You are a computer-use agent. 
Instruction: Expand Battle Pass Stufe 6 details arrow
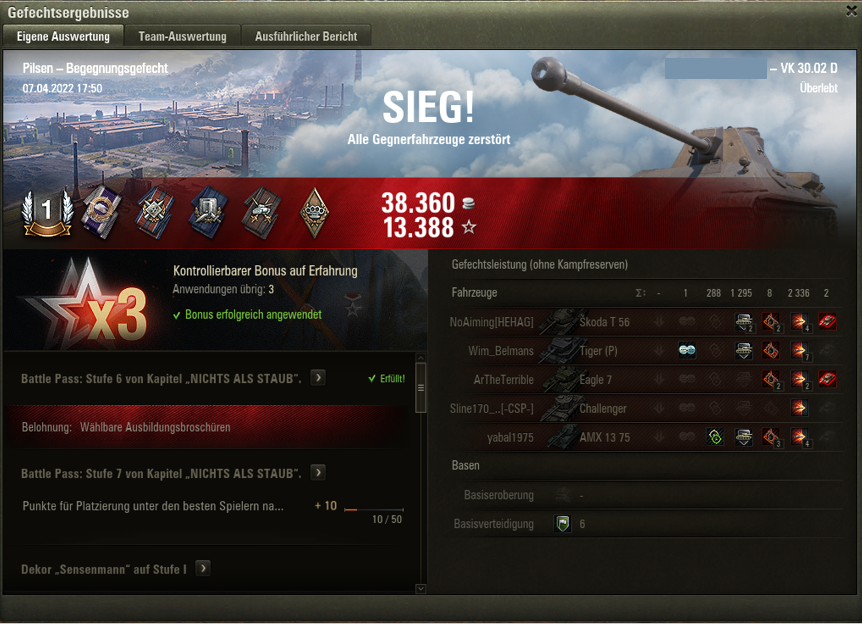318,378
